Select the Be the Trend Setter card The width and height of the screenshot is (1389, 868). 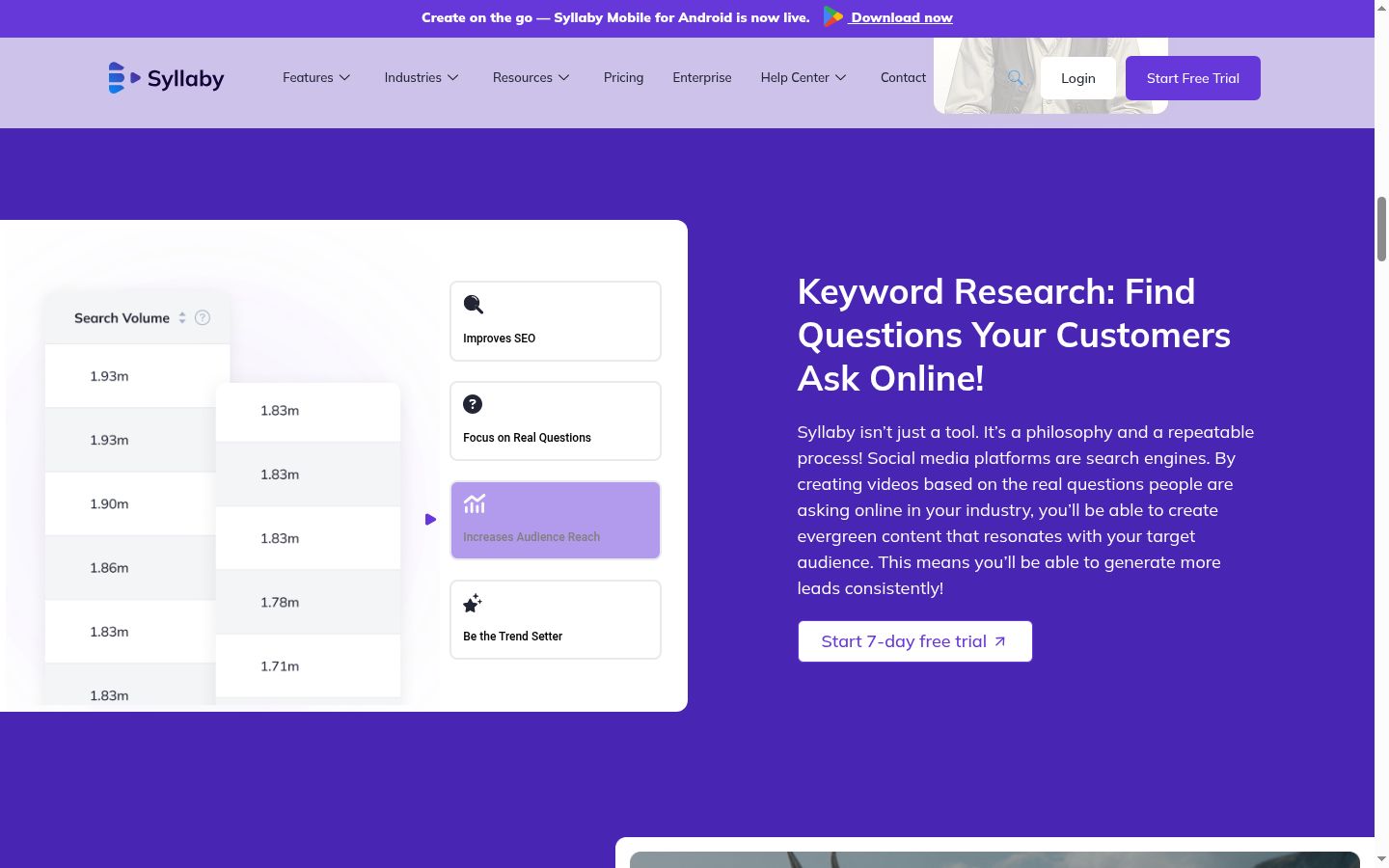(x=556, y=619)
